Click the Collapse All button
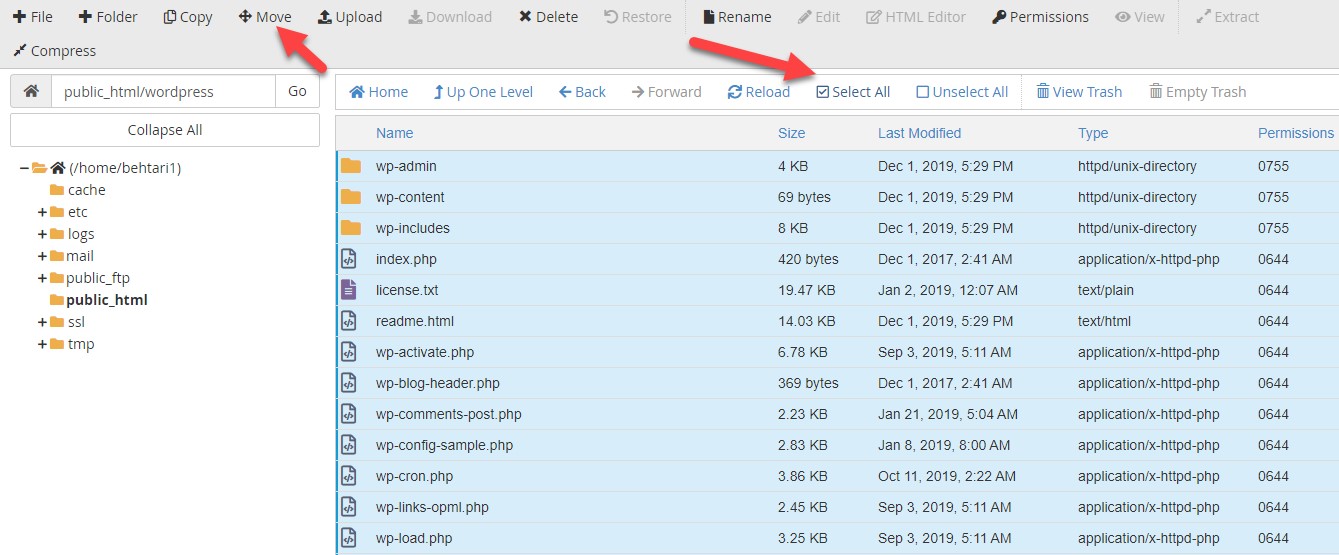The image size is (1339, 555). click(x=165, y=130)
